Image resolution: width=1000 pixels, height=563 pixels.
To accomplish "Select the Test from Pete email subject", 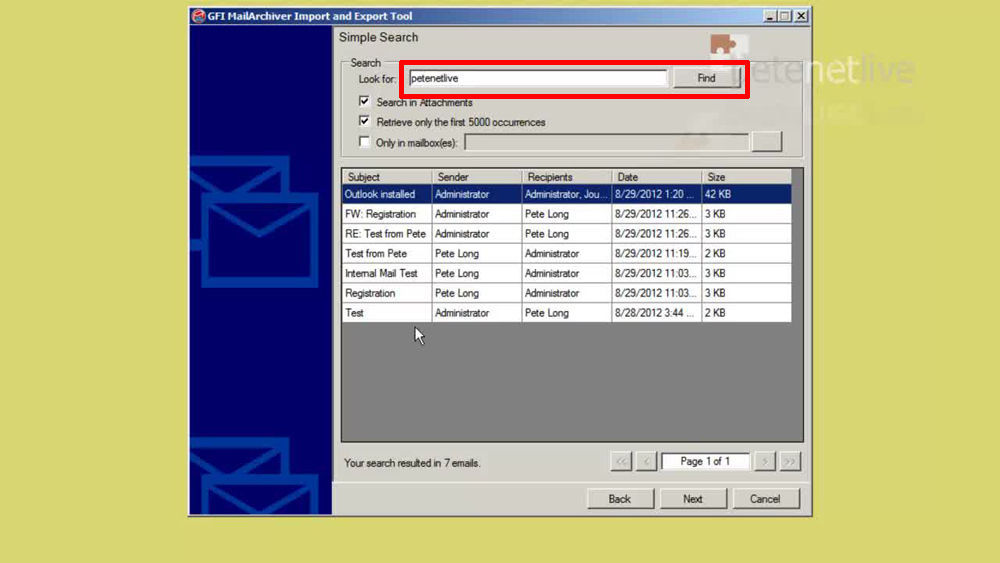I will tap(376, 253).
